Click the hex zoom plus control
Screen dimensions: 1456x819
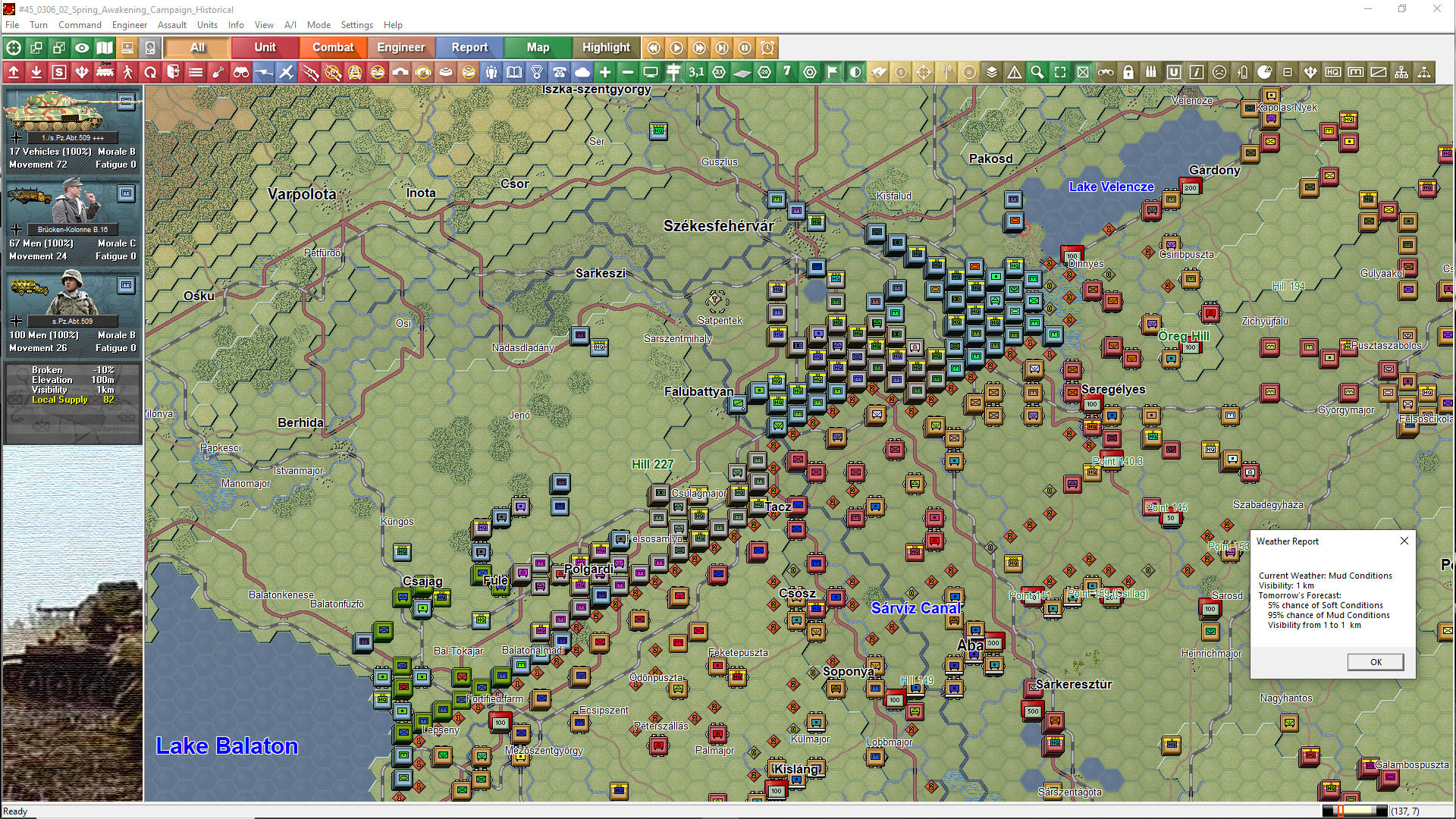605,72
